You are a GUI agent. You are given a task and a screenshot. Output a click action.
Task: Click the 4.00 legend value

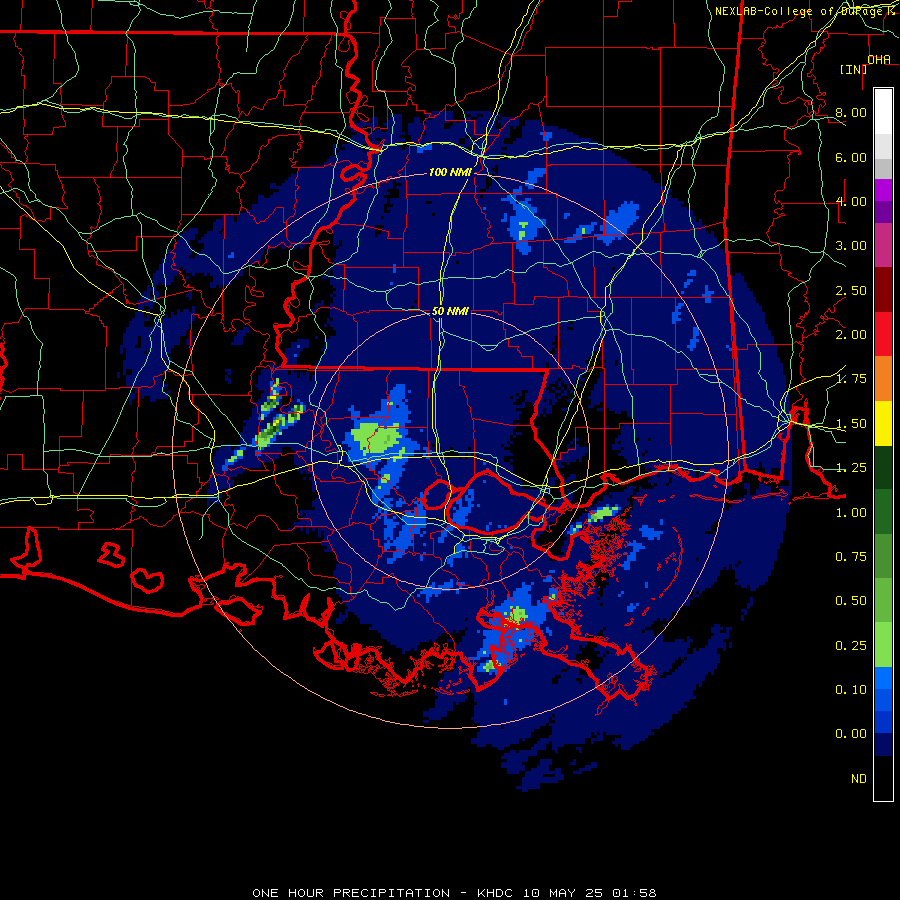[x=851, y=201]
